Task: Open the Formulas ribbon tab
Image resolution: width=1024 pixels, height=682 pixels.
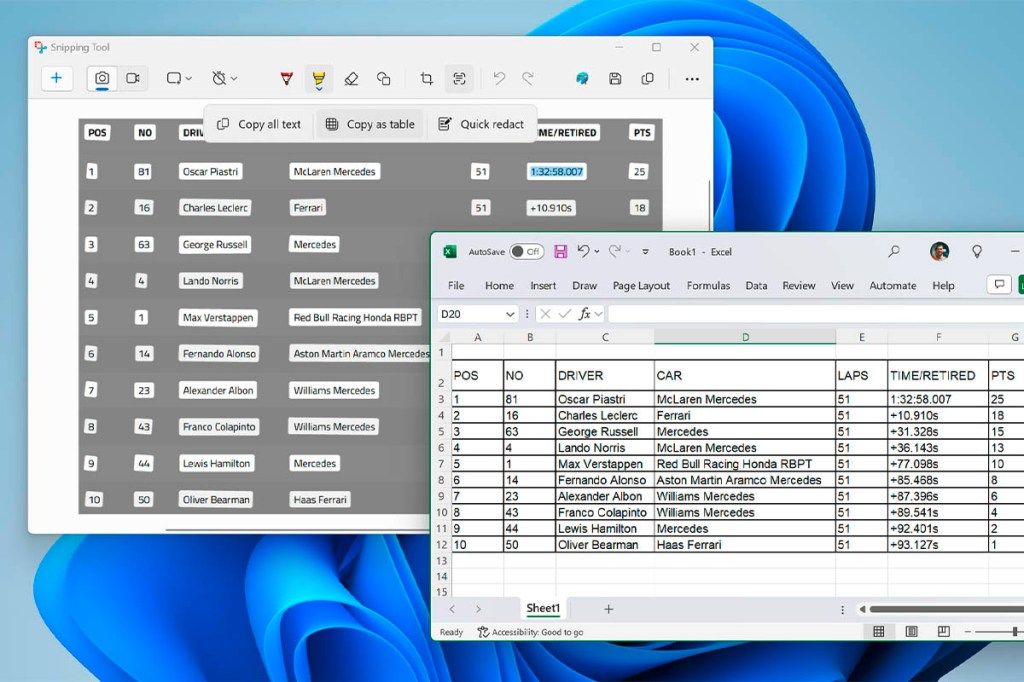Action: (708, 285)
